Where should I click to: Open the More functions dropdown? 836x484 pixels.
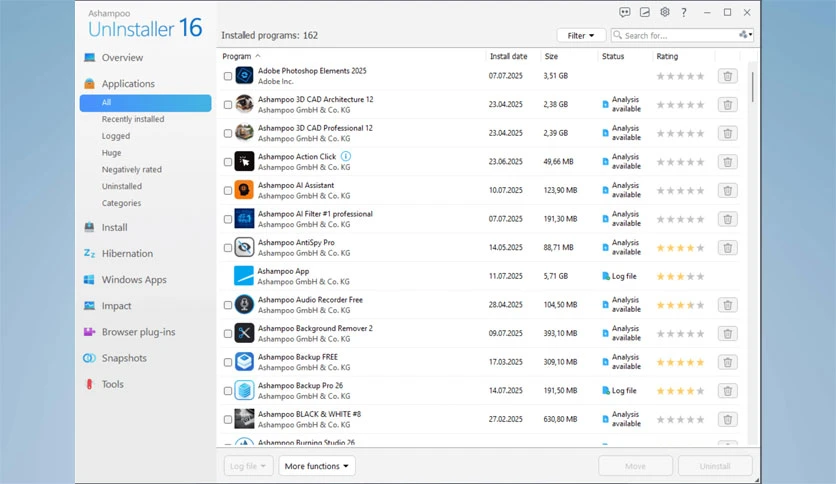[x=317, y=466]
